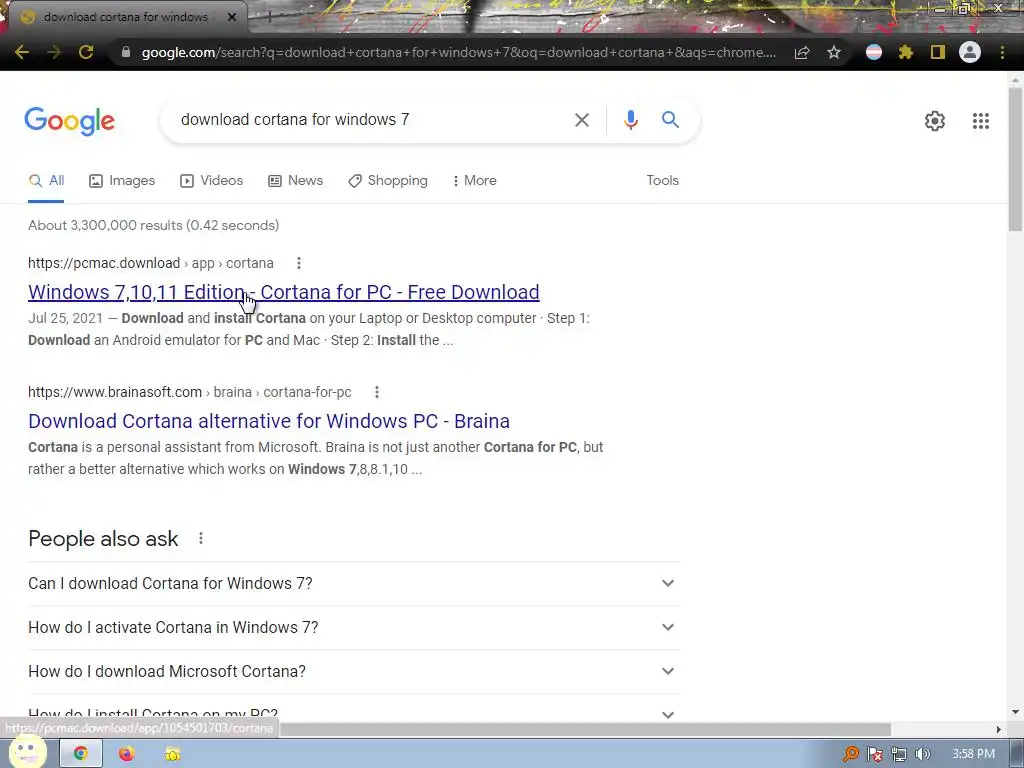Switch to the Images tab
1024x768 pixels.
coord(122,180)
